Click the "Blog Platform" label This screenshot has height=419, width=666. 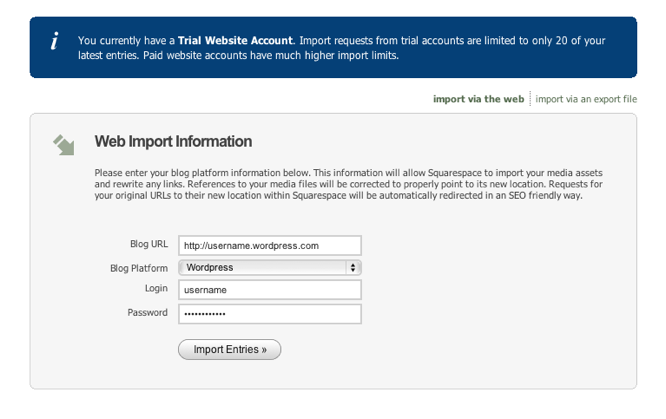(139, 268)
